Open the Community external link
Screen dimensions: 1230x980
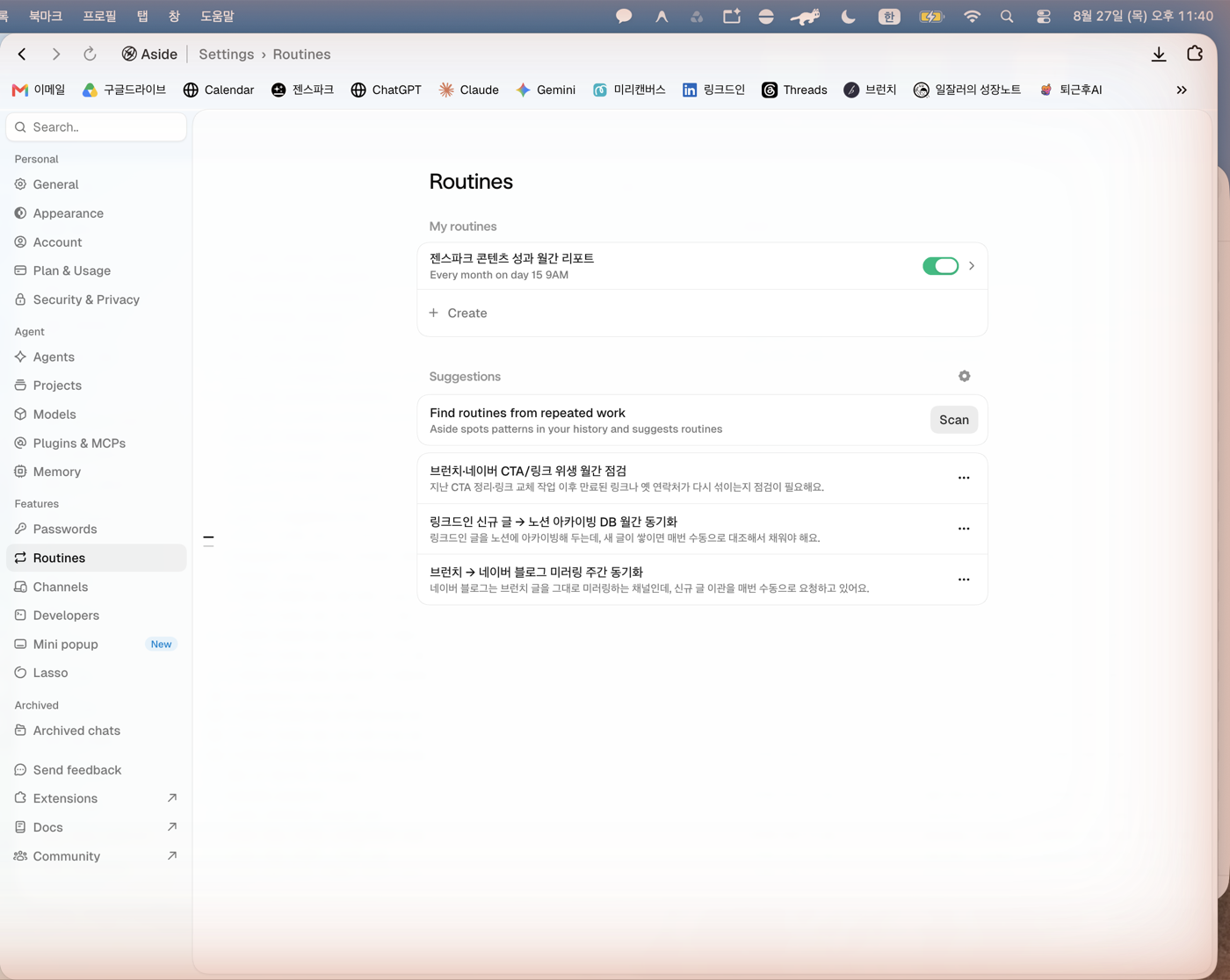(97, 856)
